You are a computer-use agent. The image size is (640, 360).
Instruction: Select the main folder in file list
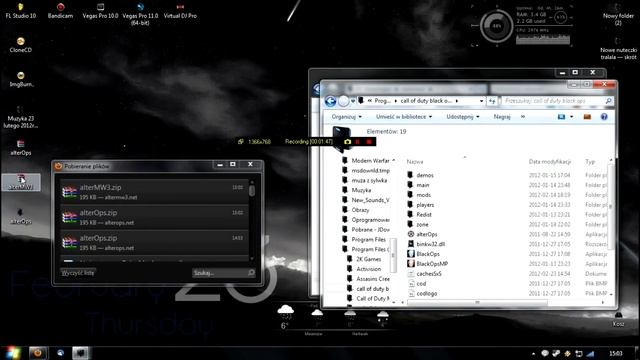pyautogui.click(x=422, y=185)
